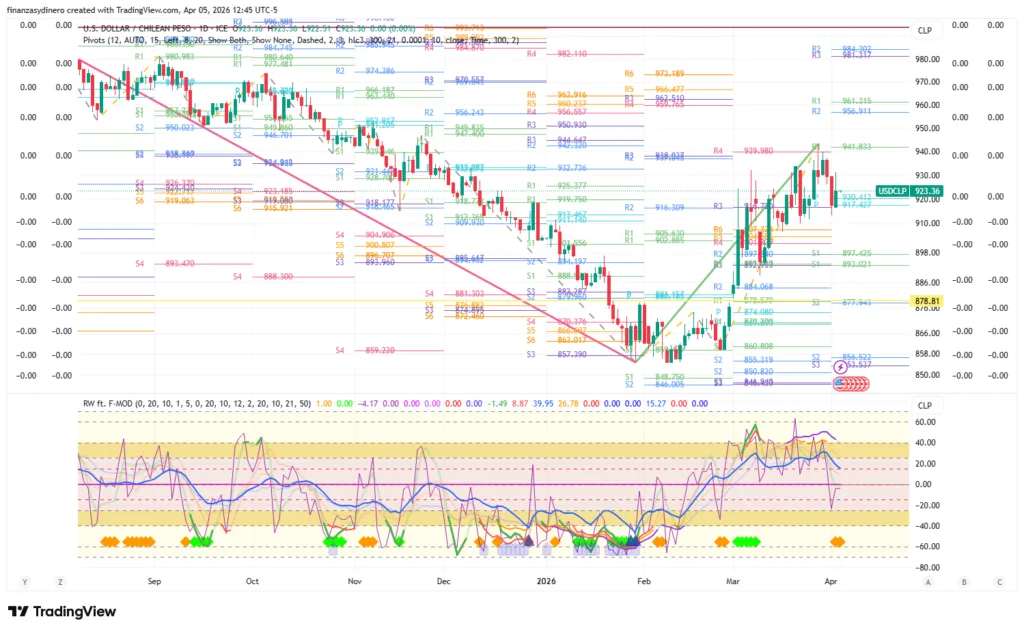Click the green diamond markers near March
Image resolution: width=1024 pixels, height=632 pixels.
[745, 541]
